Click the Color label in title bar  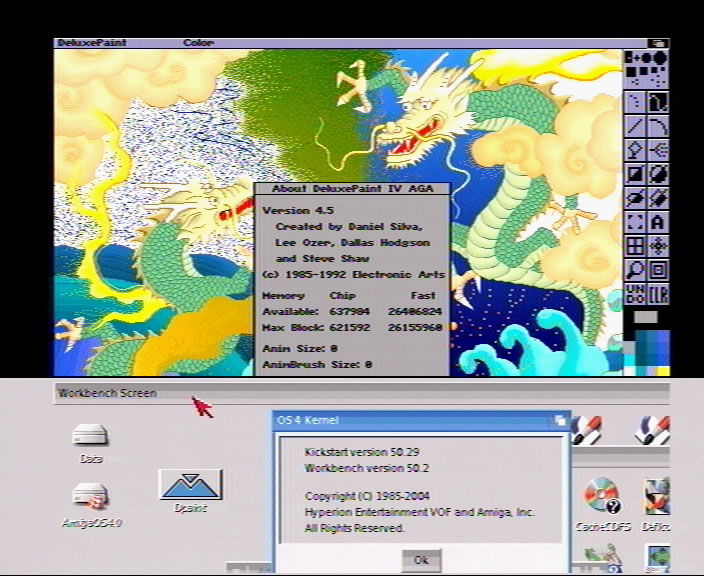pos(198,43)
